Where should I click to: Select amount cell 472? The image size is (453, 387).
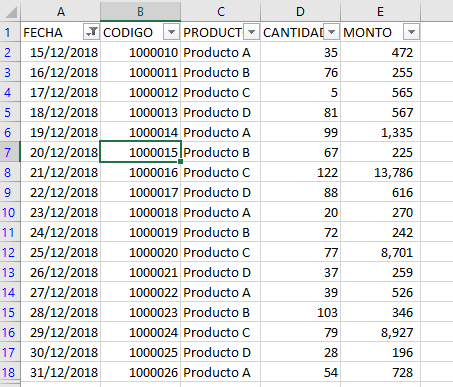click(380, 52)
